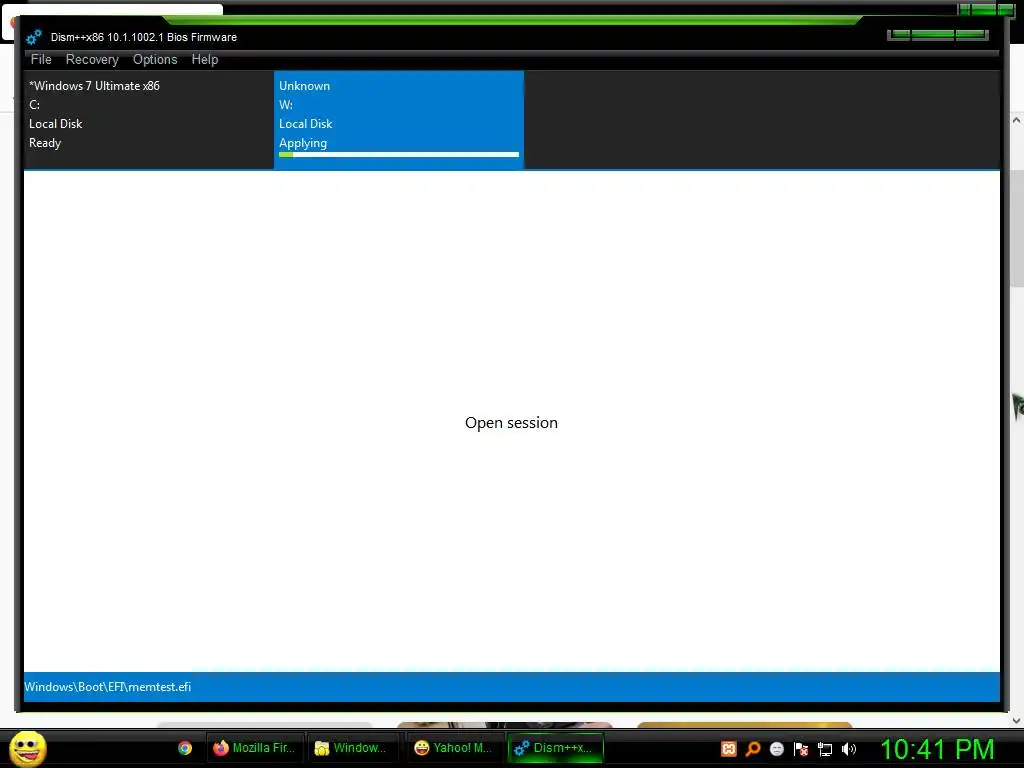Screen dimensions: 1024x768
Task: Click the Applying progress bar
Action: tap(399, 155)
